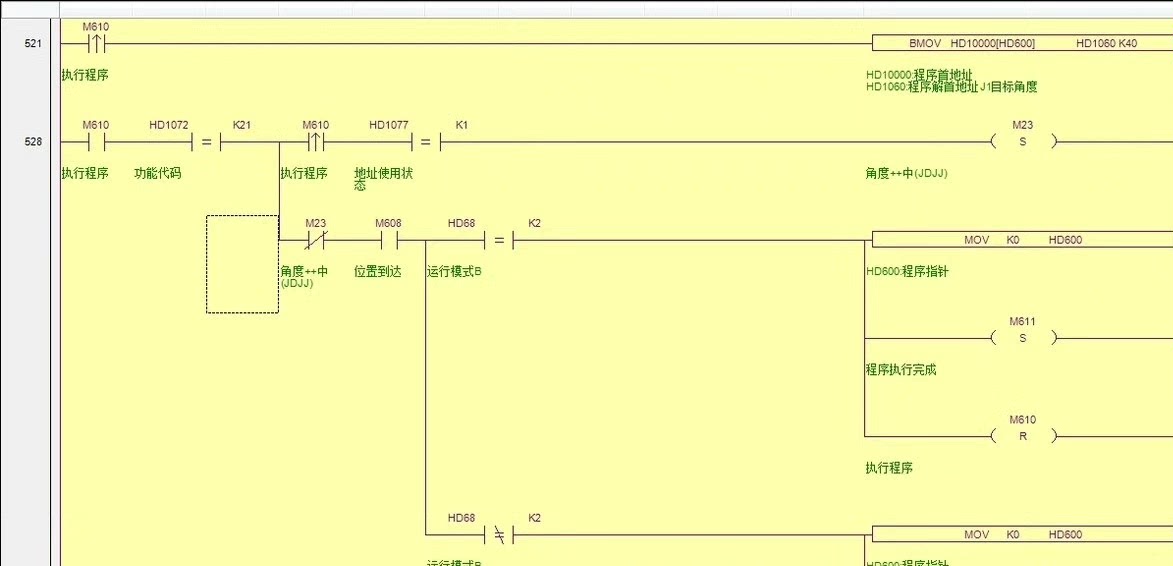Select the HD1077 = K1 comparison contact
The width and height of the screenshot is (1173, 566).
pos(425,142)
